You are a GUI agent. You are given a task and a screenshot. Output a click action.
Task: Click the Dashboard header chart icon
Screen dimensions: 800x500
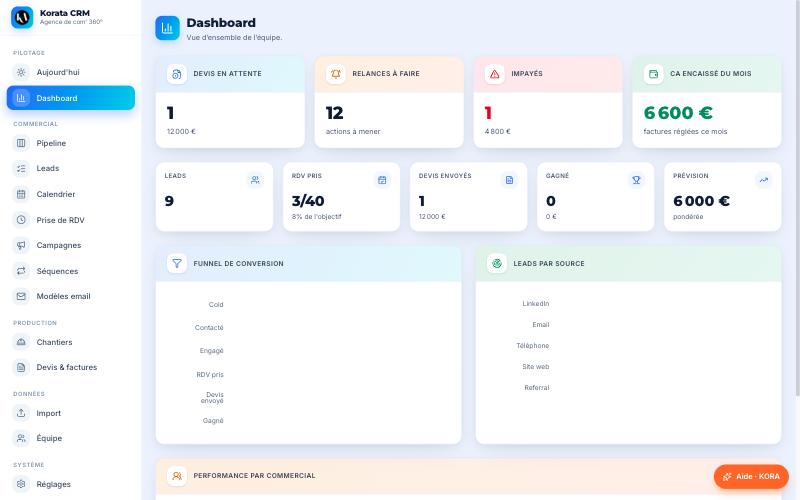167,28
